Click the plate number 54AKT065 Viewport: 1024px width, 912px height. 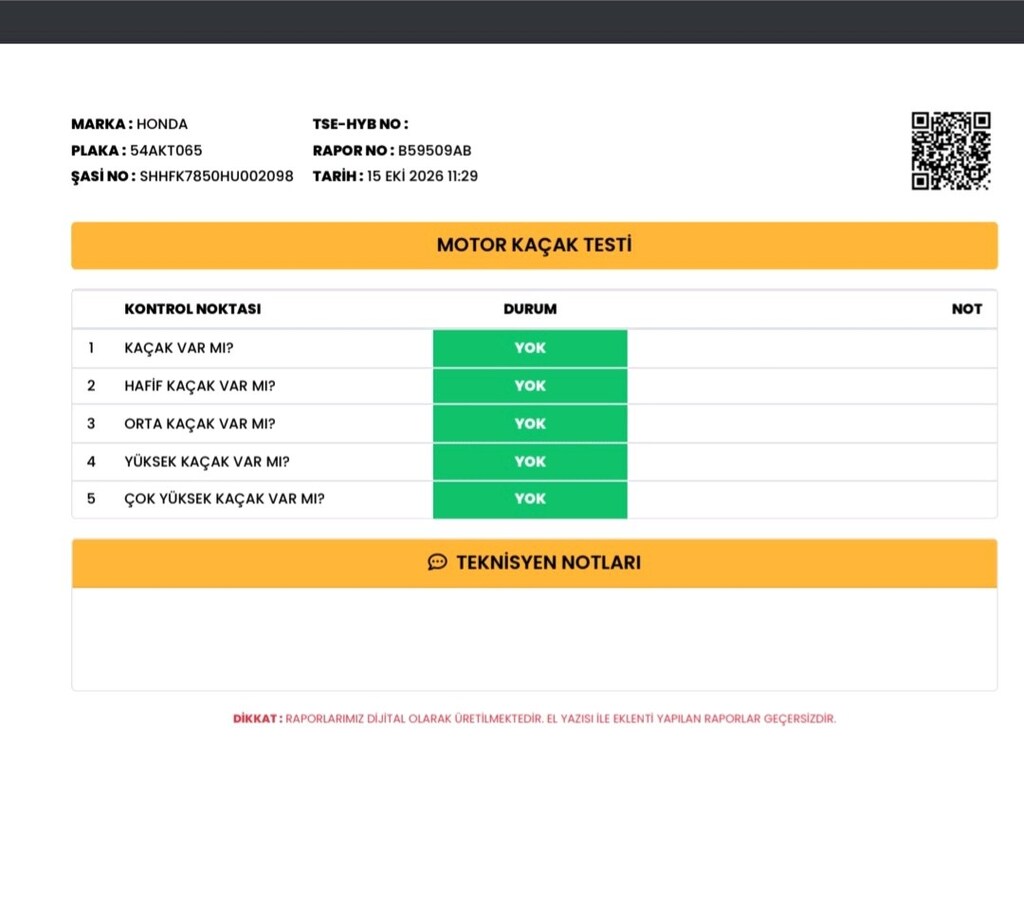pyautogui.click(x=166, y=150)
